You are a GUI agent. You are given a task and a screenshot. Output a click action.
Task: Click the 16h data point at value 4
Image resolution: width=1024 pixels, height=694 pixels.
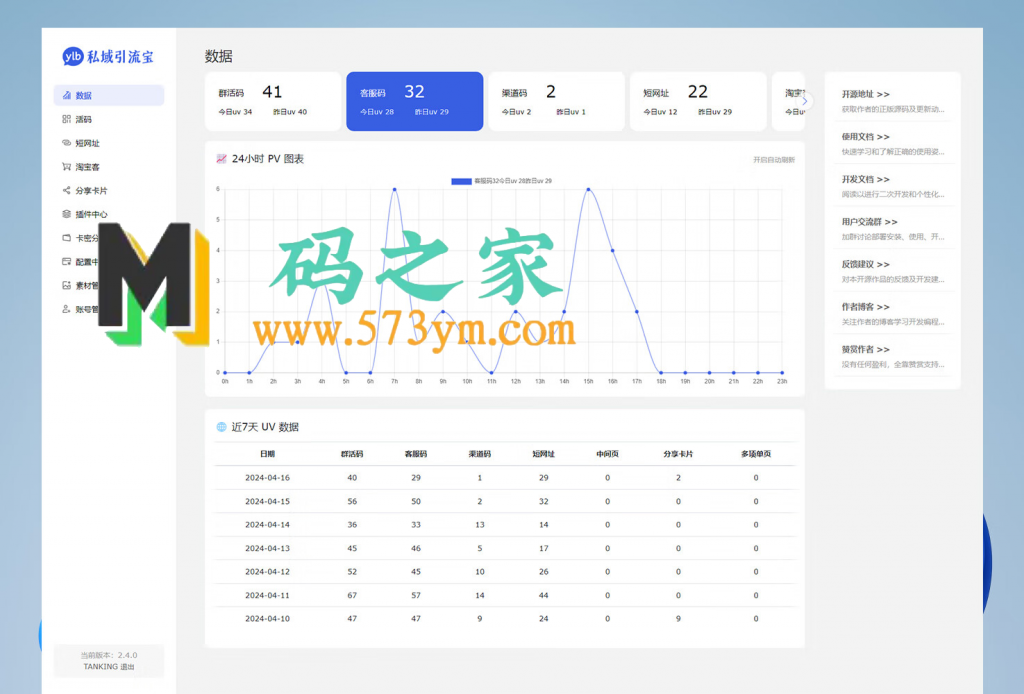pos(613,250)
